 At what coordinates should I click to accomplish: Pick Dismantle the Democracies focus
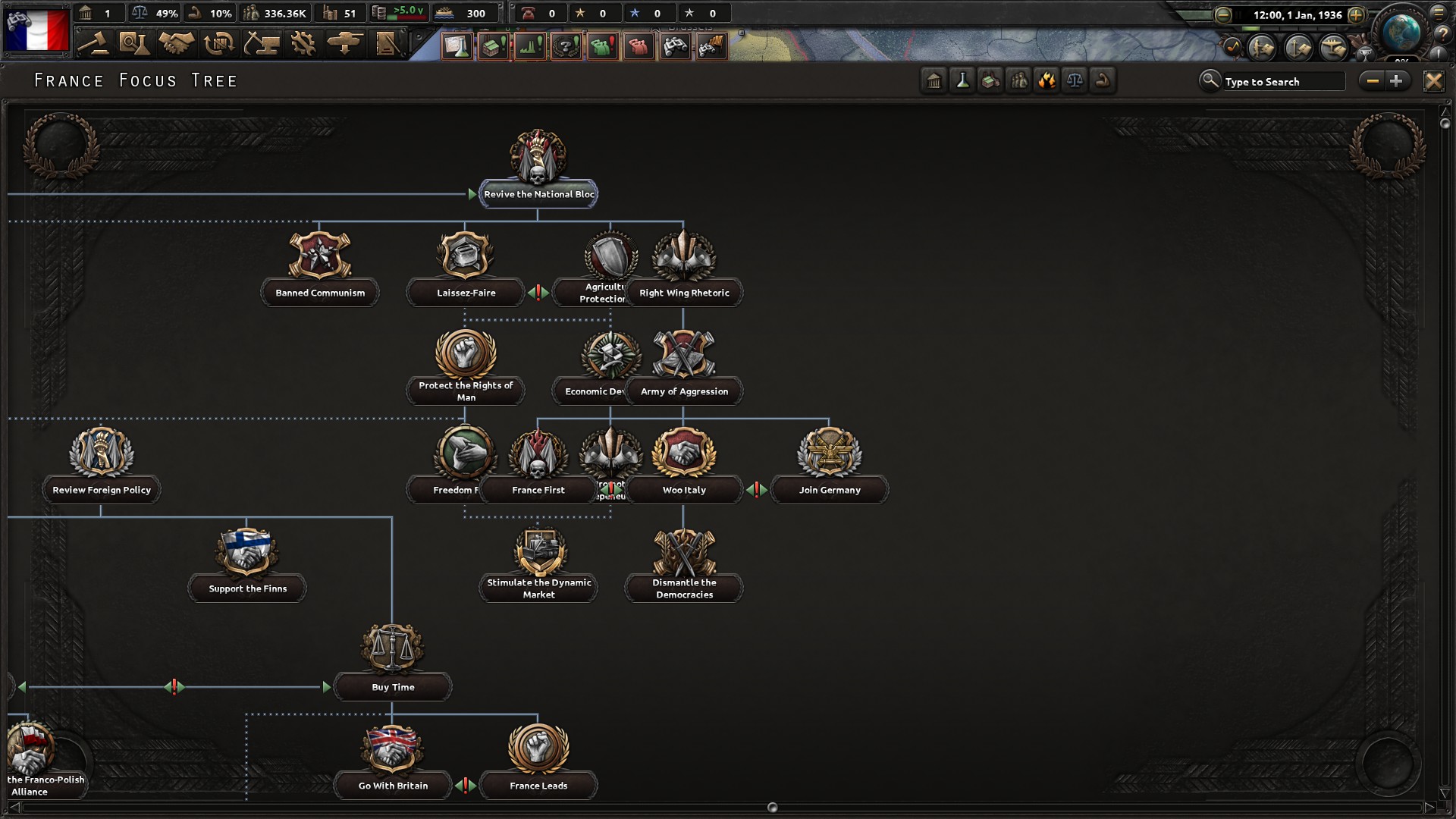pos(684,563)
